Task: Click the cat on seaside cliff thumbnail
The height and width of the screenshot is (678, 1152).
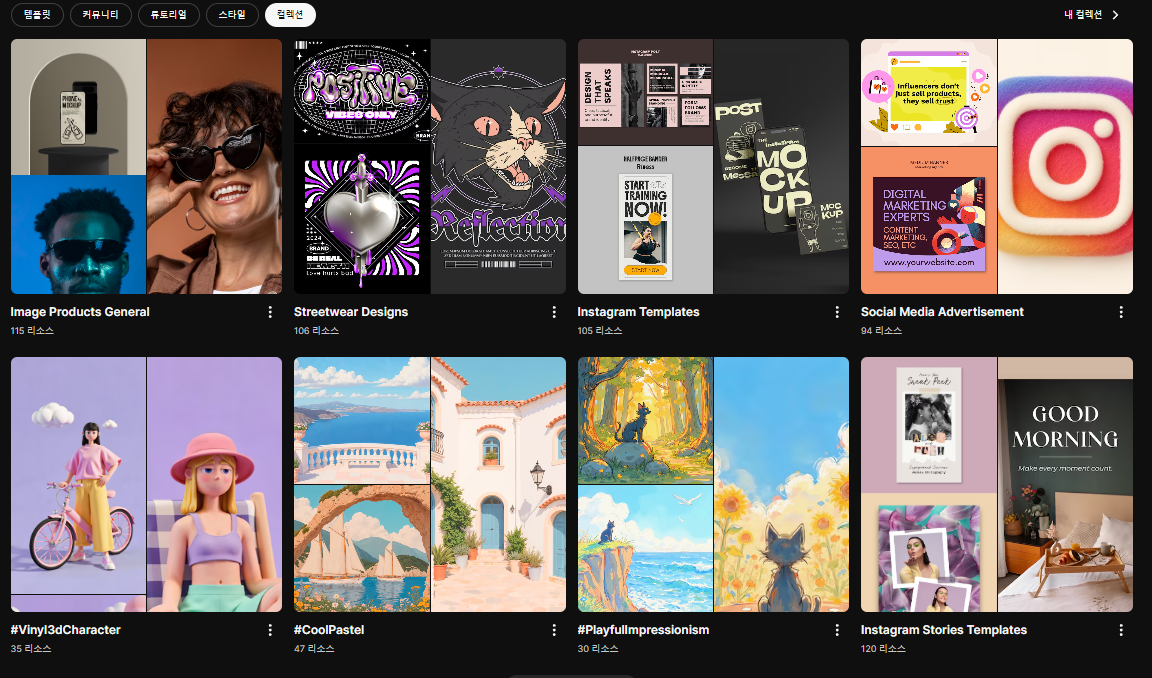Action: pyautogui.click(x=645, y=549)
